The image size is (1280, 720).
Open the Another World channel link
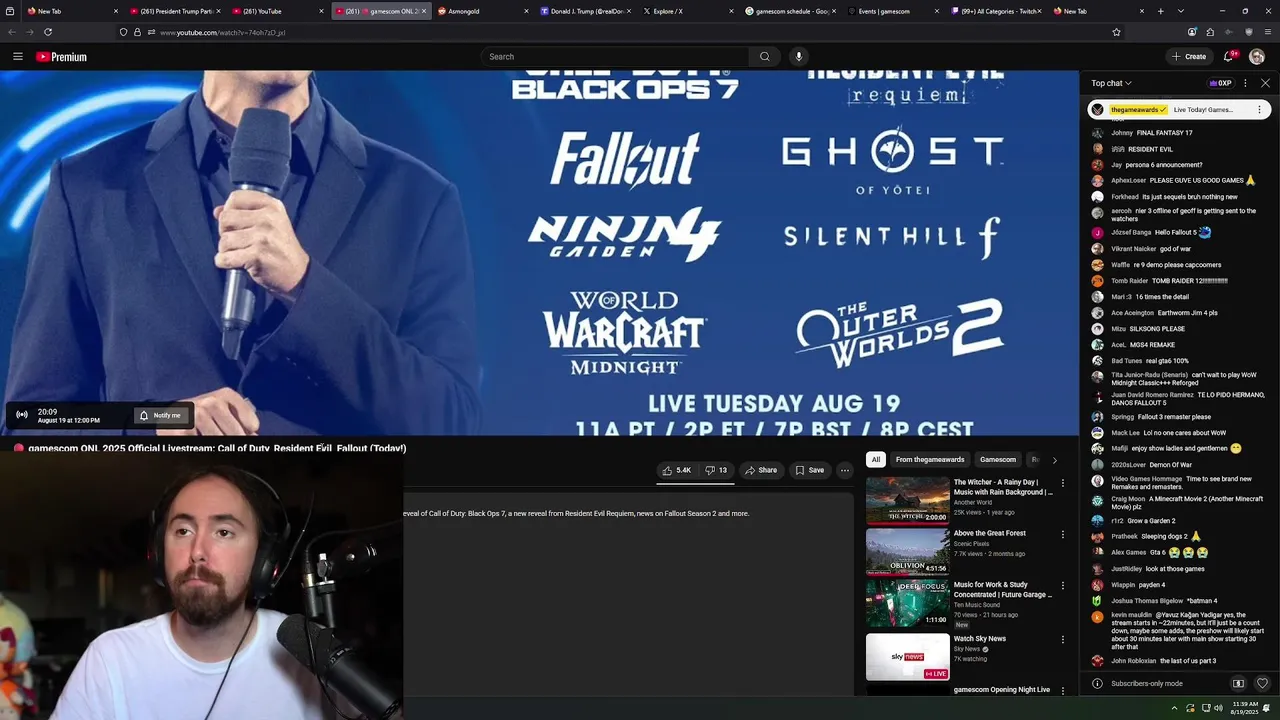[973, 502]
